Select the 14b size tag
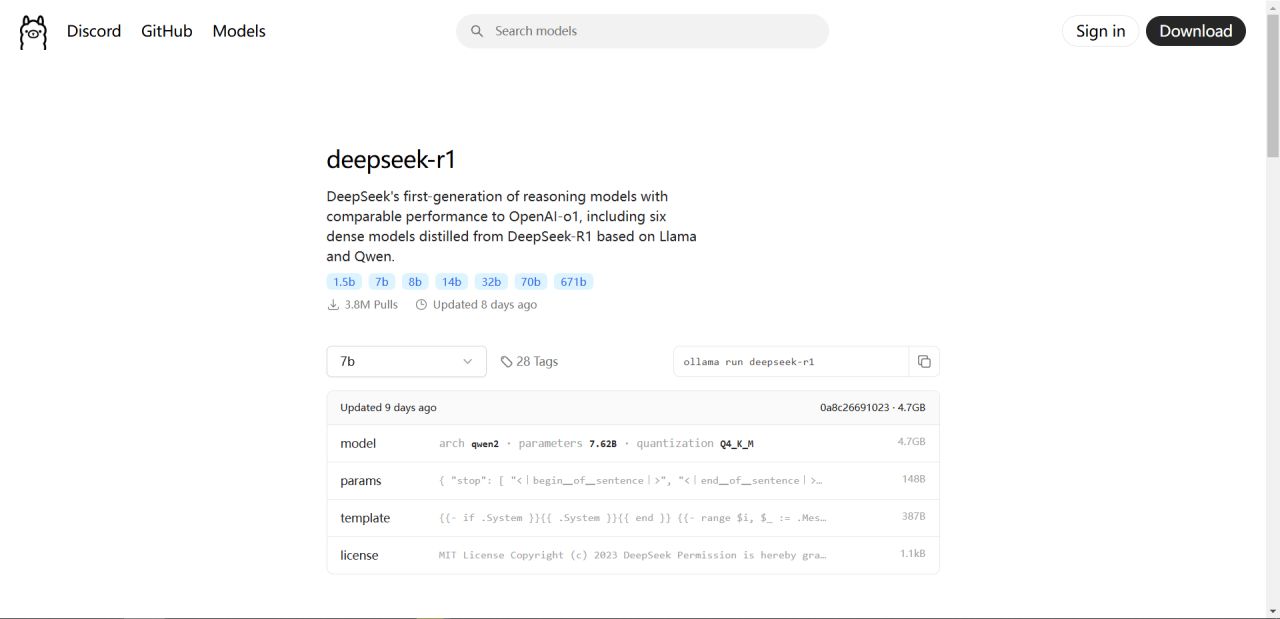Image resolution: width=1280 pixels, height=619 pixels. [x=452, y=282]
